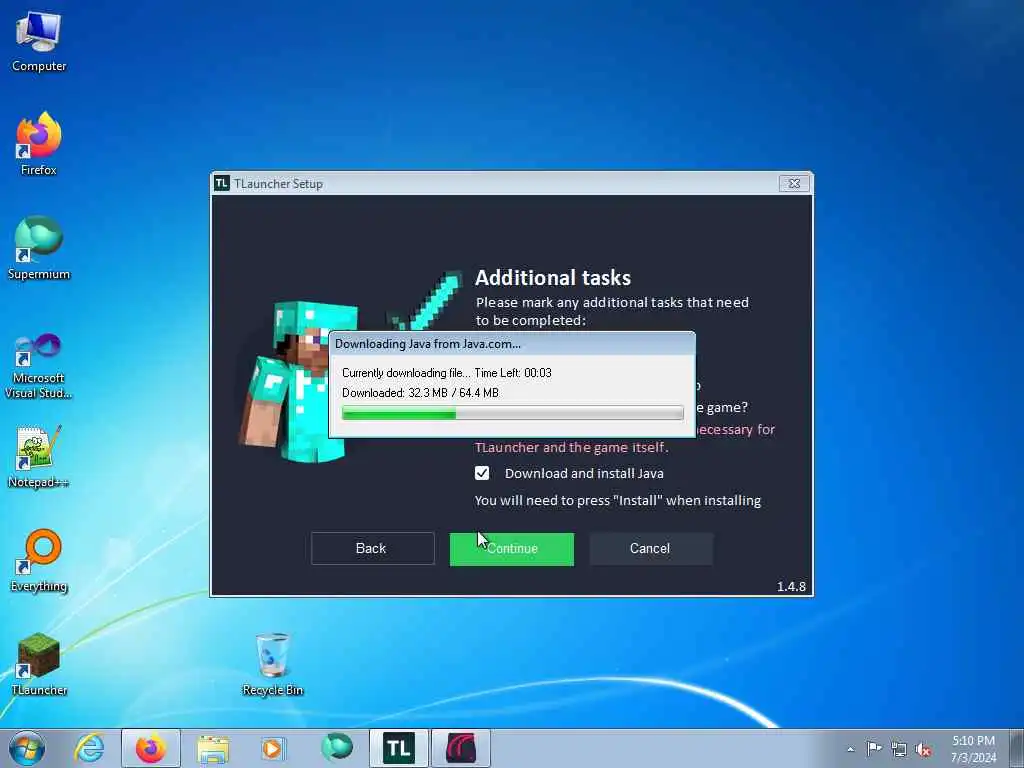Select the Supermium desktop shortcut

(39, 248)
